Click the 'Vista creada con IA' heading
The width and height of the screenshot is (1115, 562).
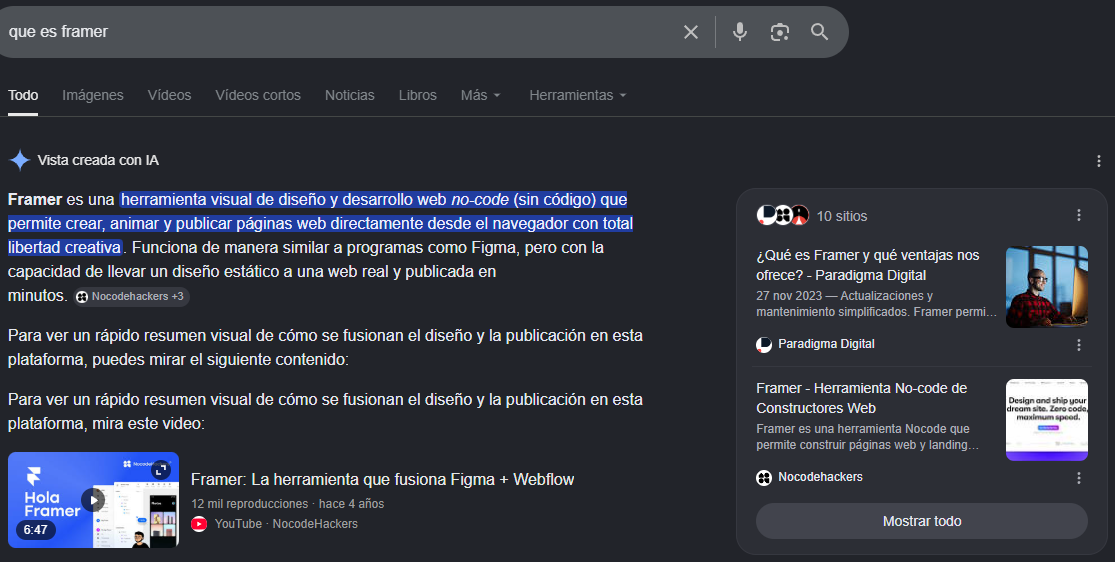tap(98, 161)
